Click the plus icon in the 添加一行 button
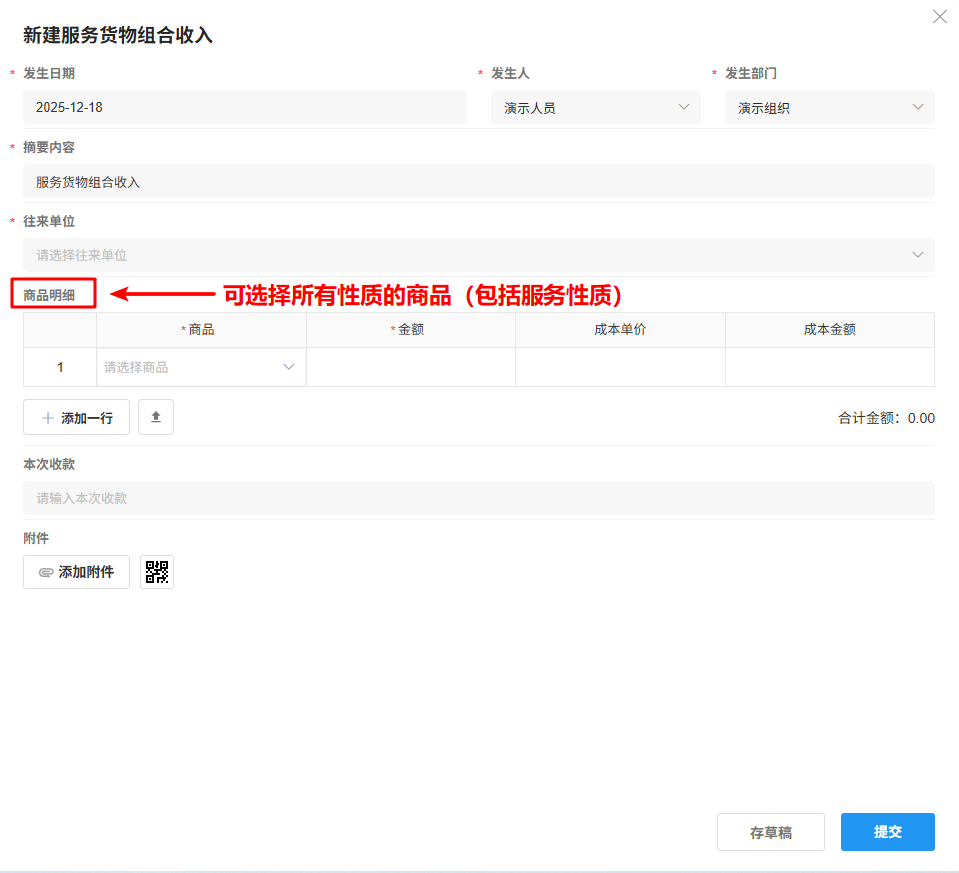This screenshot has width=959, height=873. pos(50,417)
